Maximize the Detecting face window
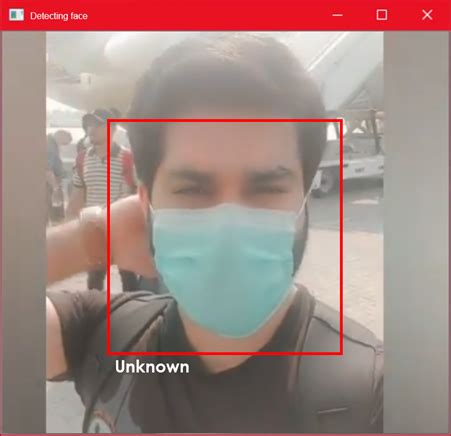 382,15
